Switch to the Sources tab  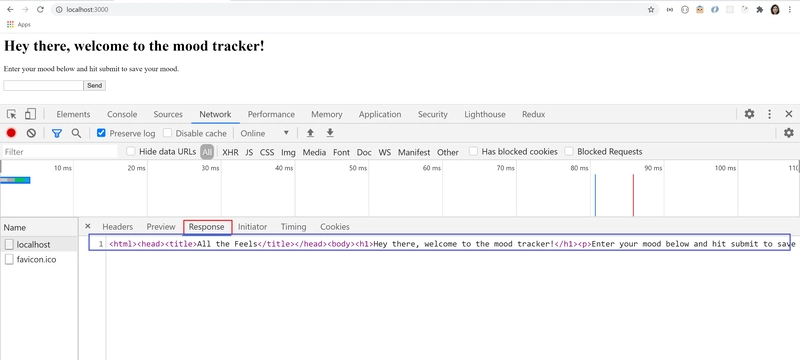168,114
